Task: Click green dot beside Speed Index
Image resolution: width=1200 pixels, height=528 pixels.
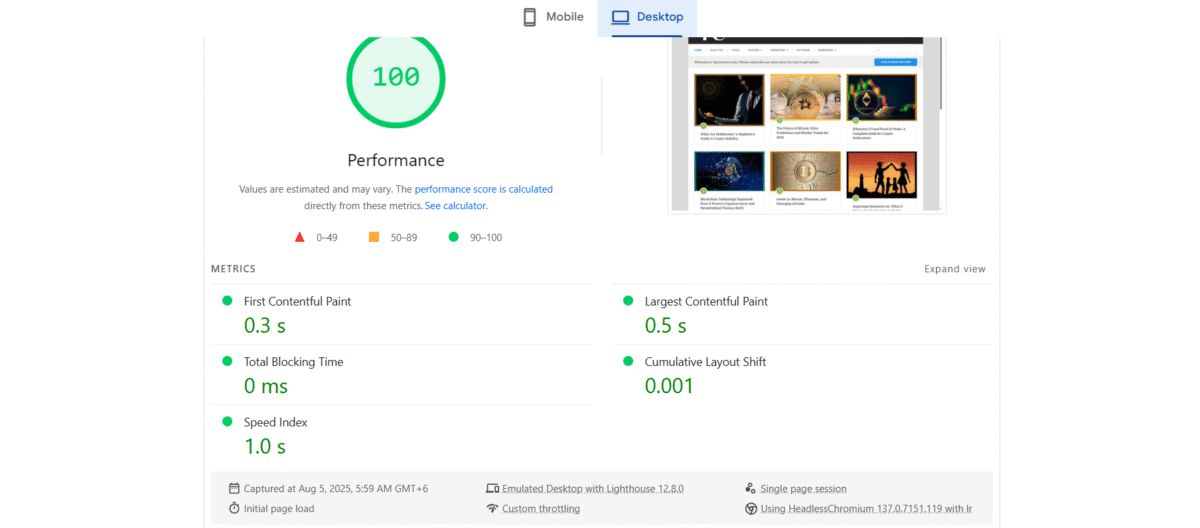Action: [227, 422]
